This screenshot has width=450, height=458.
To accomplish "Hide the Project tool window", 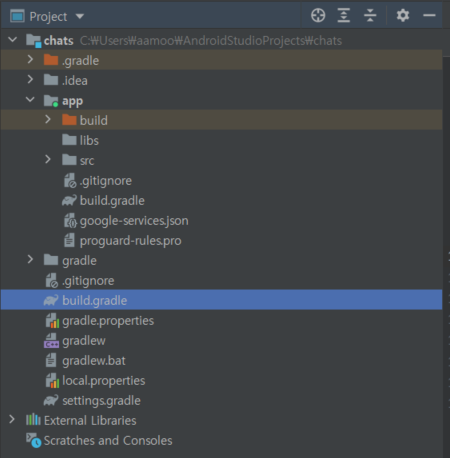I will pyautogui.click(x=429, y=15).
